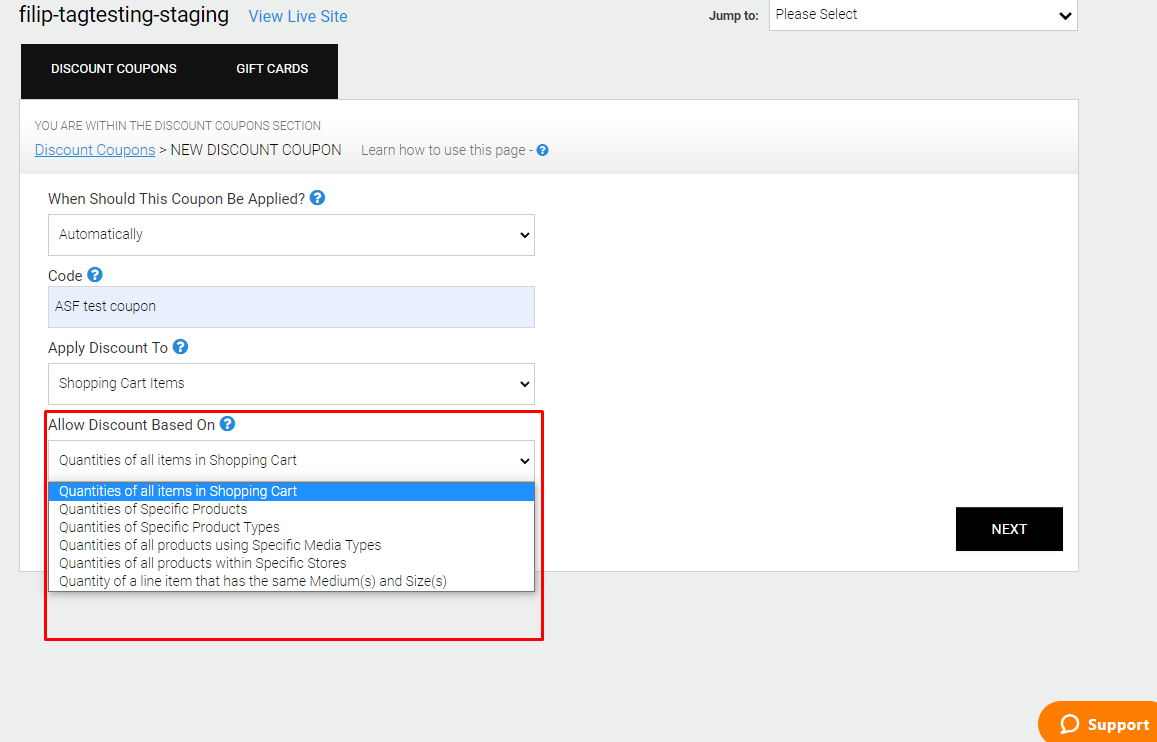Click help icon next to Apply Discount To

180,347
